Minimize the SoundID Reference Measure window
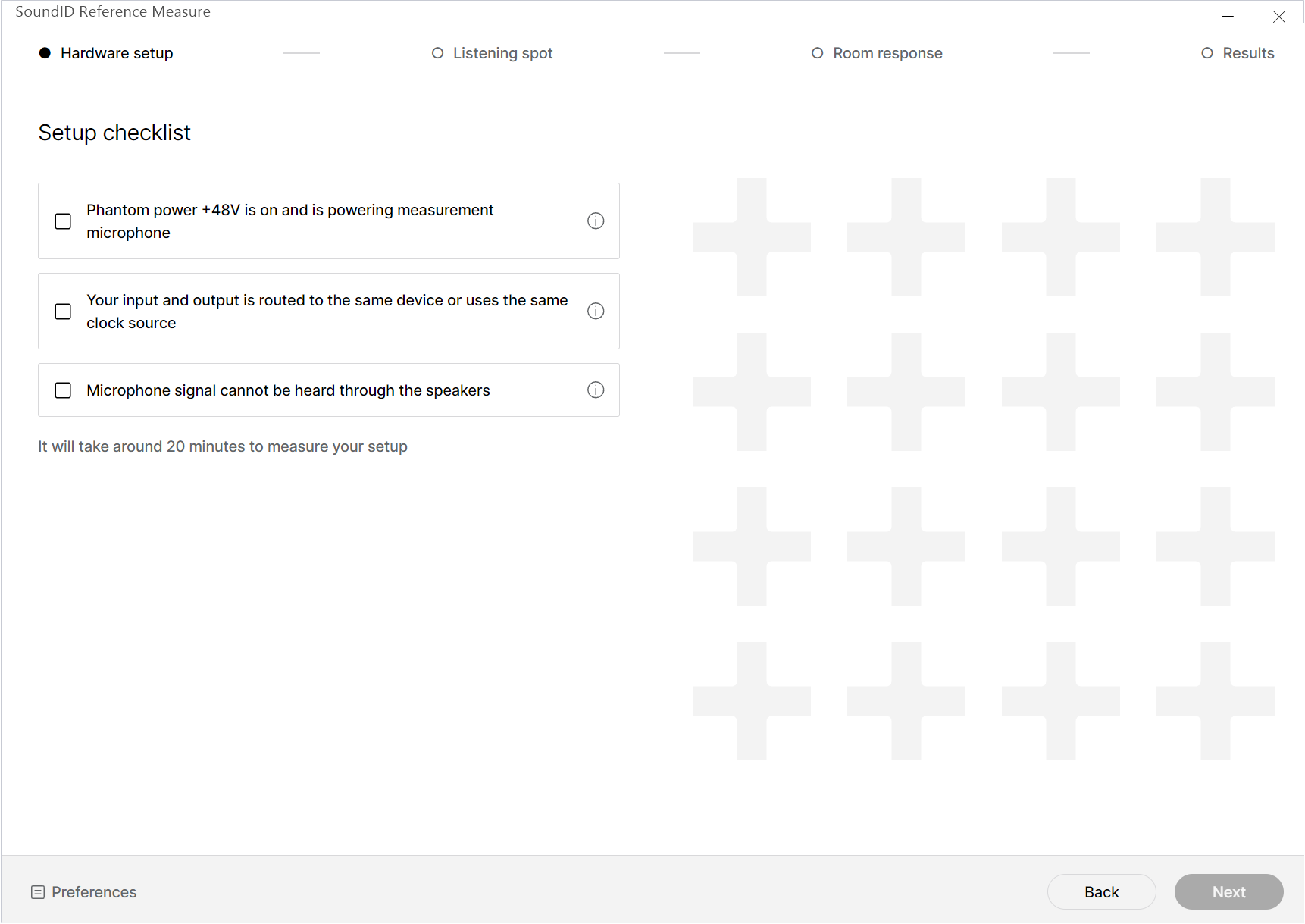Image resolution: width=1305 pixels, height=924 pixels. point(1228,16)
